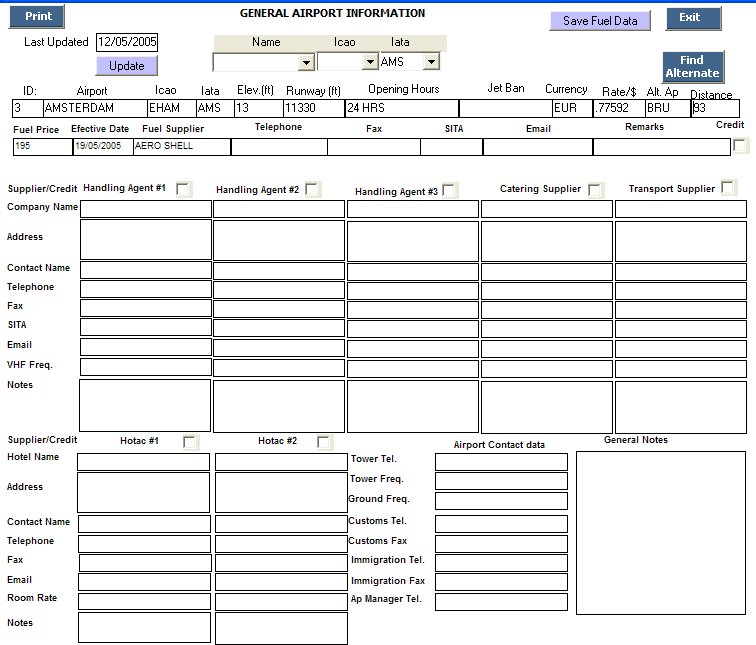Image resolution: width=756 pixels, height=645 pixels.
Task: Click the Alt. Ap field showing BRU
Action: (668, 108)
